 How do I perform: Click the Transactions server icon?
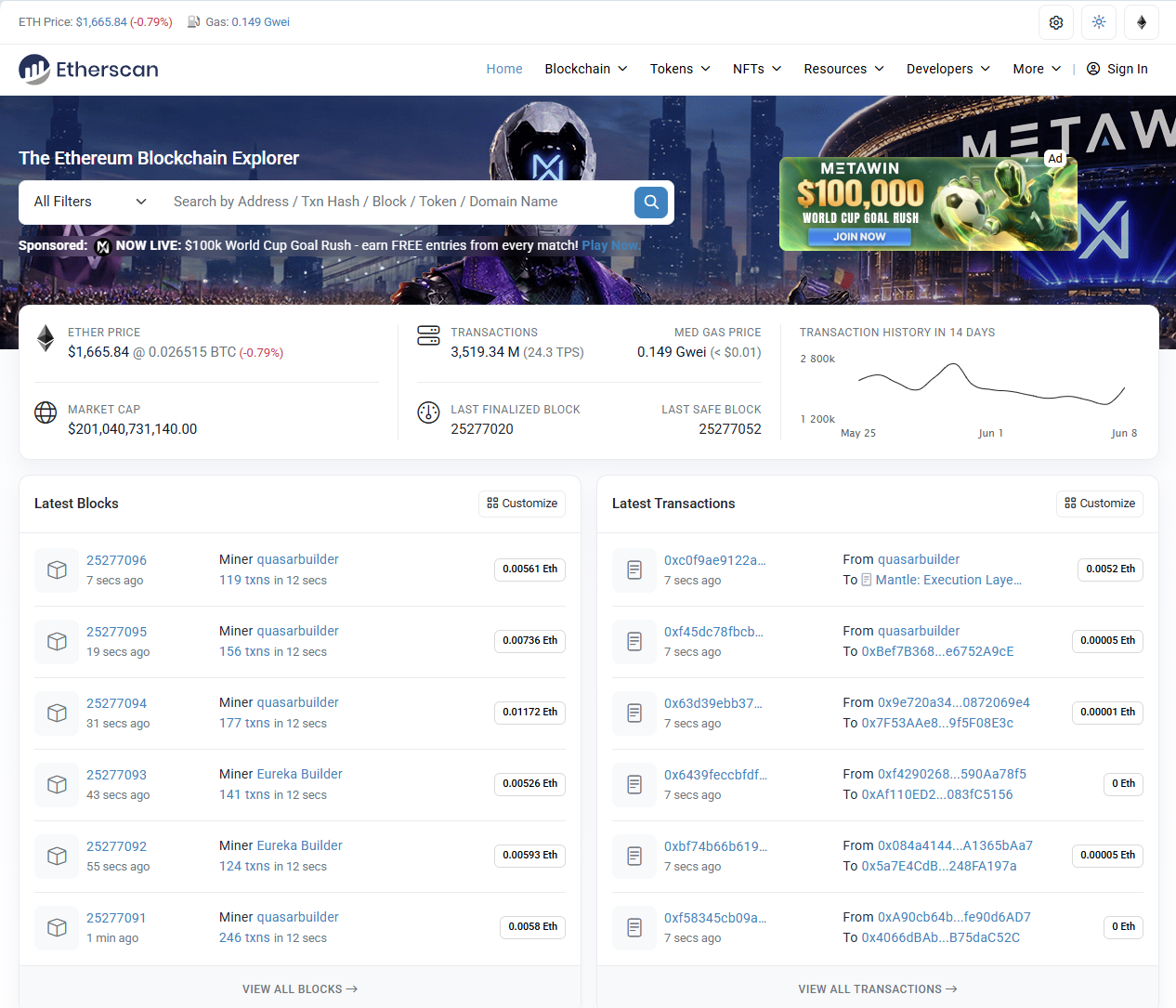428,335
